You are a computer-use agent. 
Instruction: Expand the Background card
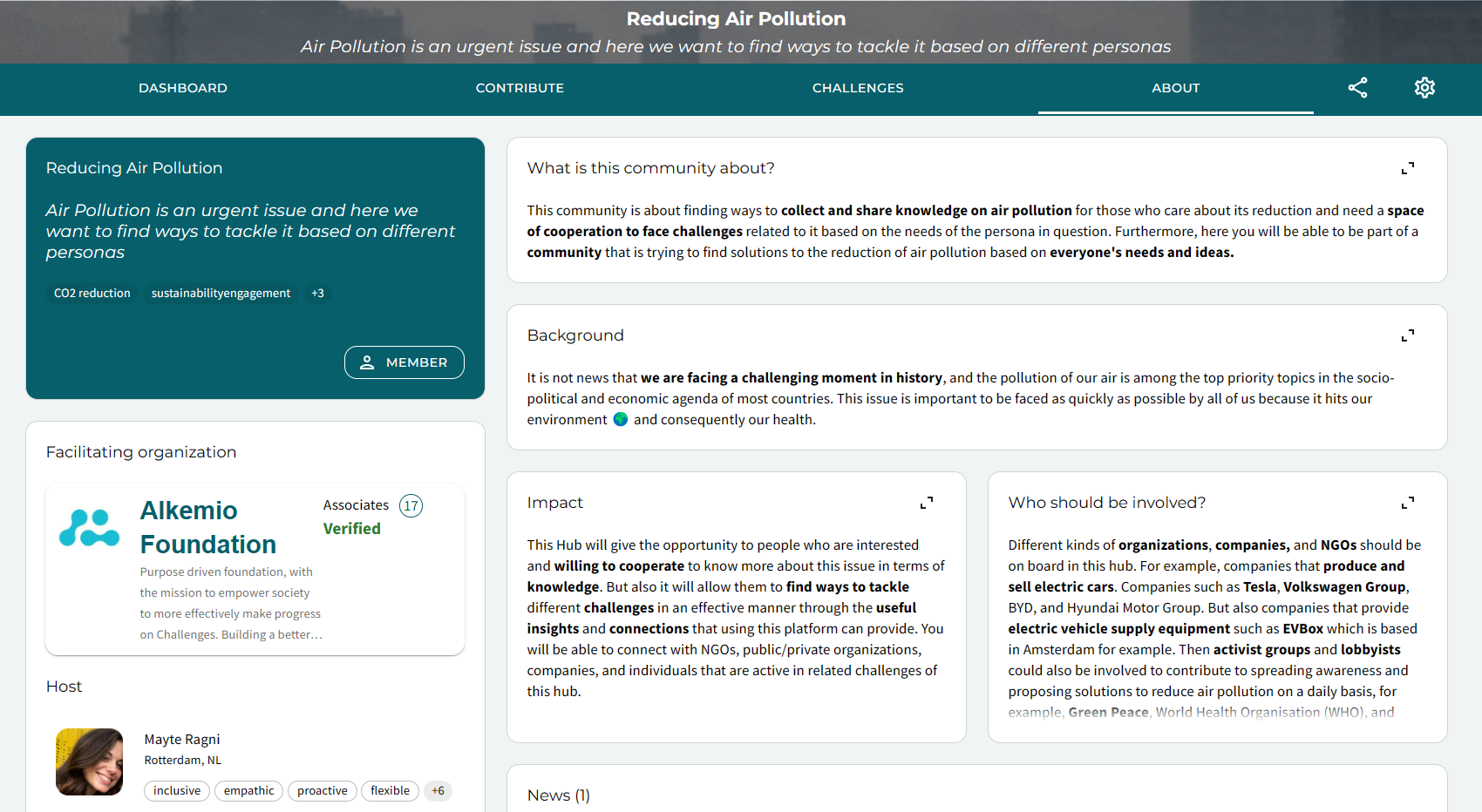(1407, 335)
